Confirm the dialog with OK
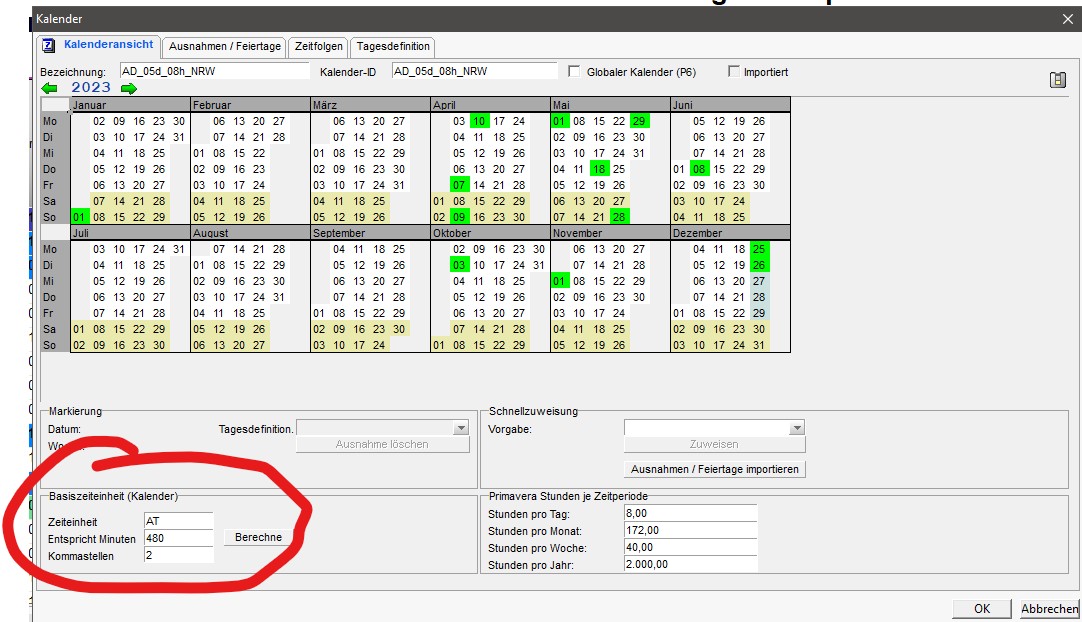The width and height of the screenshot is (1082, 622). click(981, 608)
